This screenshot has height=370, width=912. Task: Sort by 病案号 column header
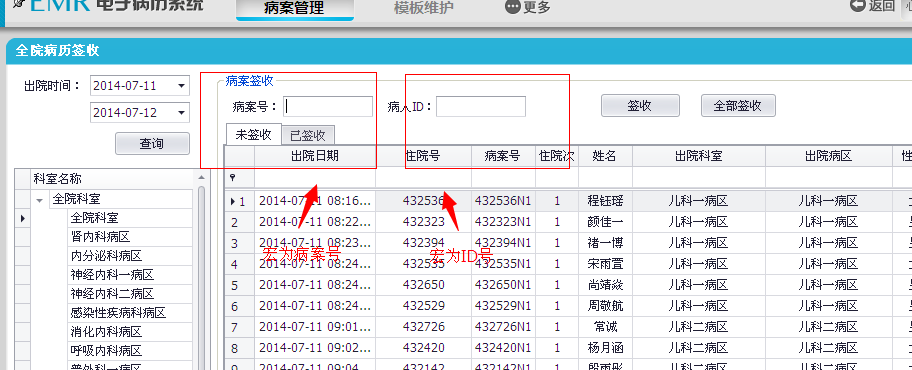point(503,156)
